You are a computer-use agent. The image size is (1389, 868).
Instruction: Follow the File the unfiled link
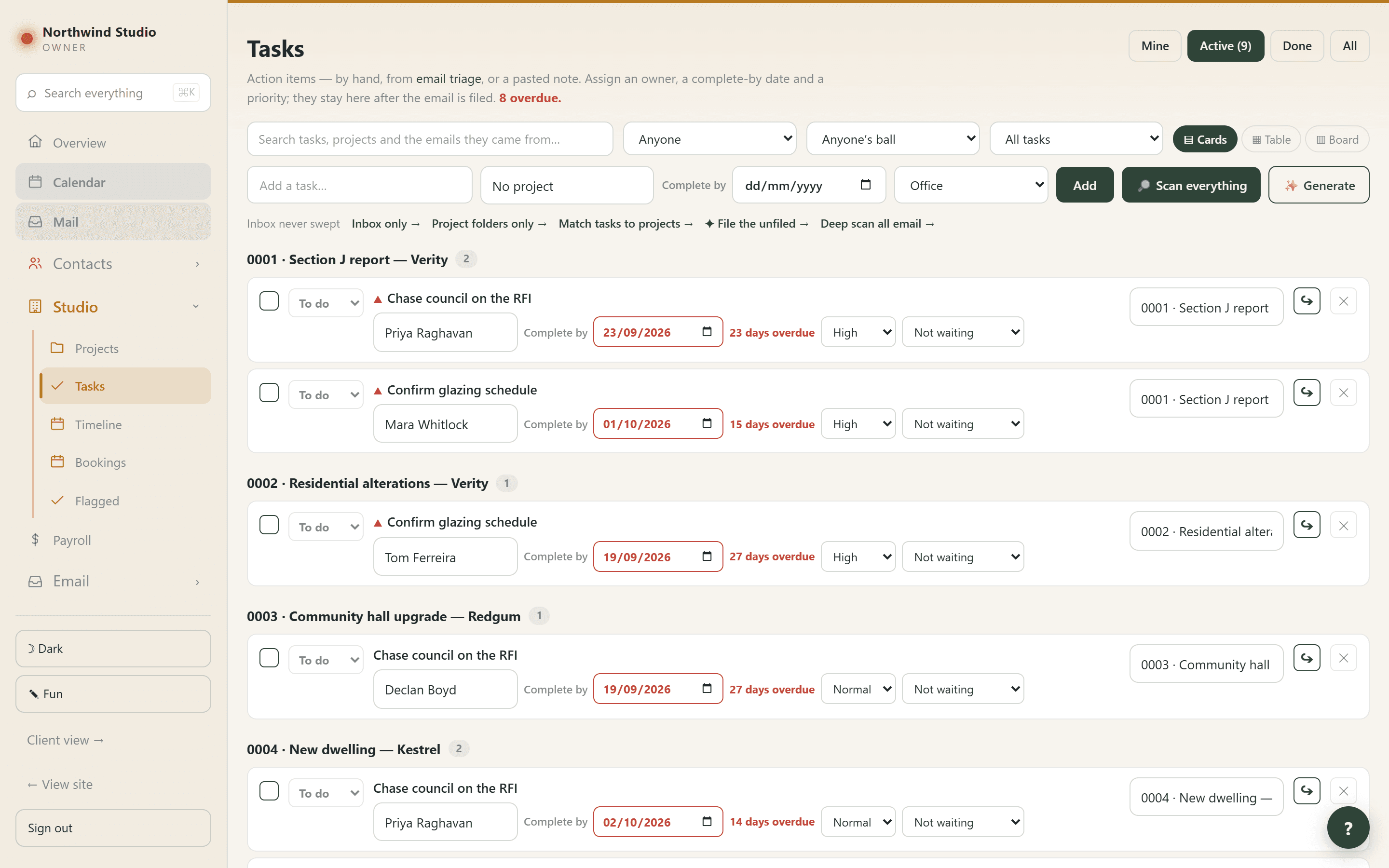(757, 223)
